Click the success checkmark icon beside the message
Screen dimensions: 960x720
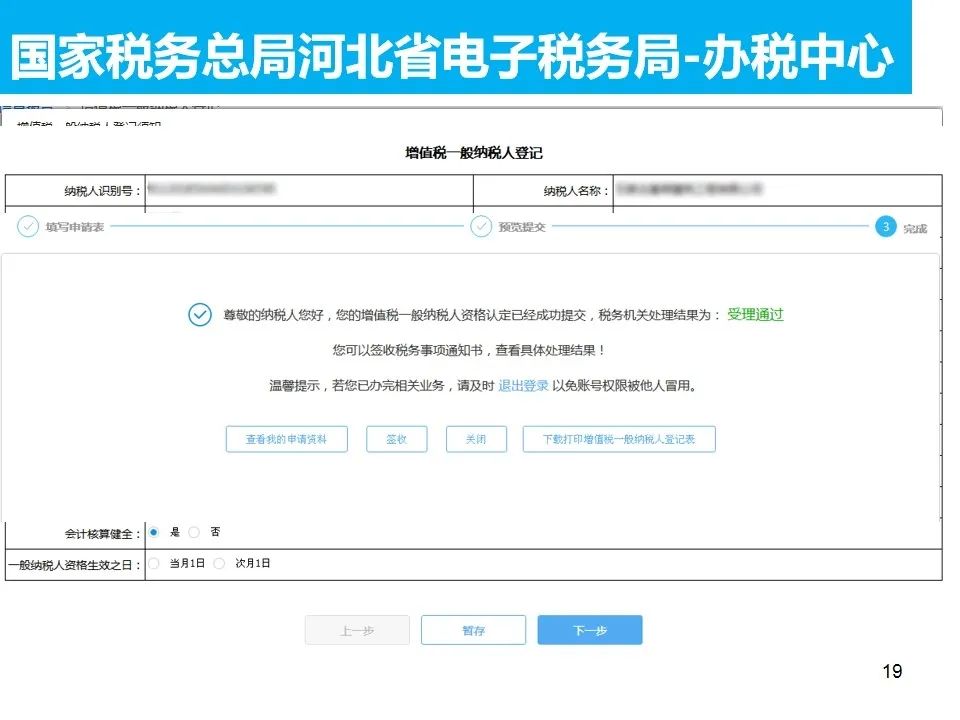pyautogui.click(x=200, y=315)
